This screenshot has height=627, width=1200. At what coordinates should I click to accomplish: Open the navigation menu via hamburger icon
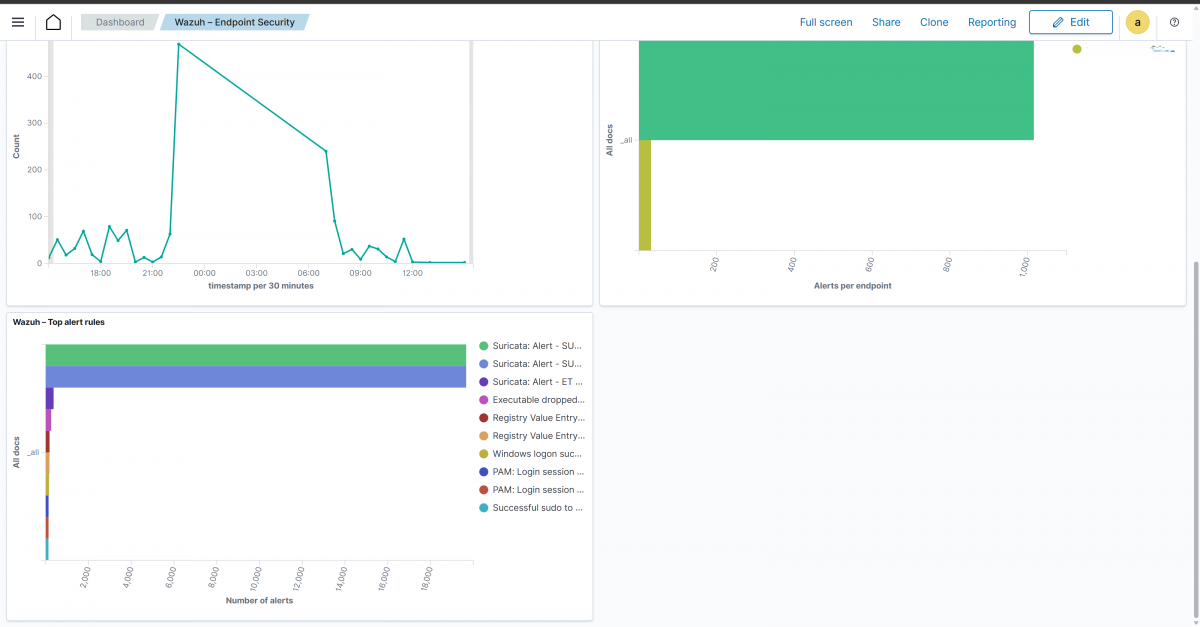18,22
